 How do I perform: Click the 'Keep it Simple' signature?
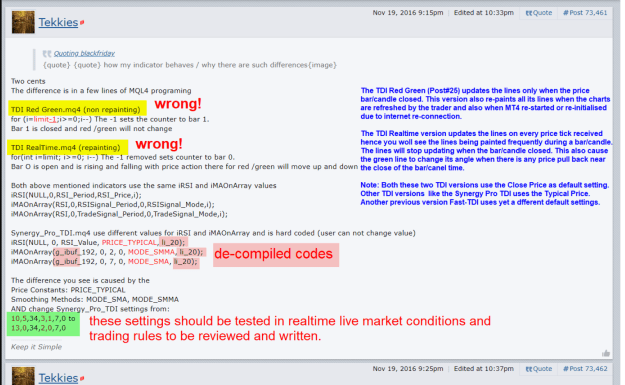coord(36,347)
